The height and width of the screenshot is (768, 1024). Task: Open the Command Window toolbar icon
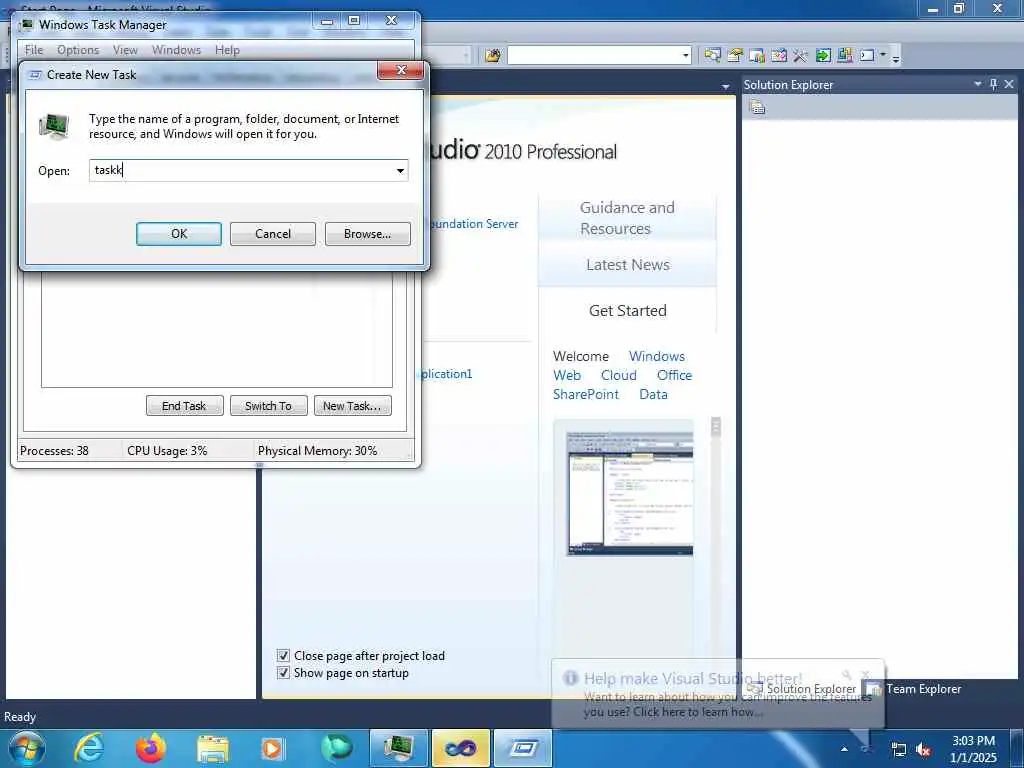[867, 56]
